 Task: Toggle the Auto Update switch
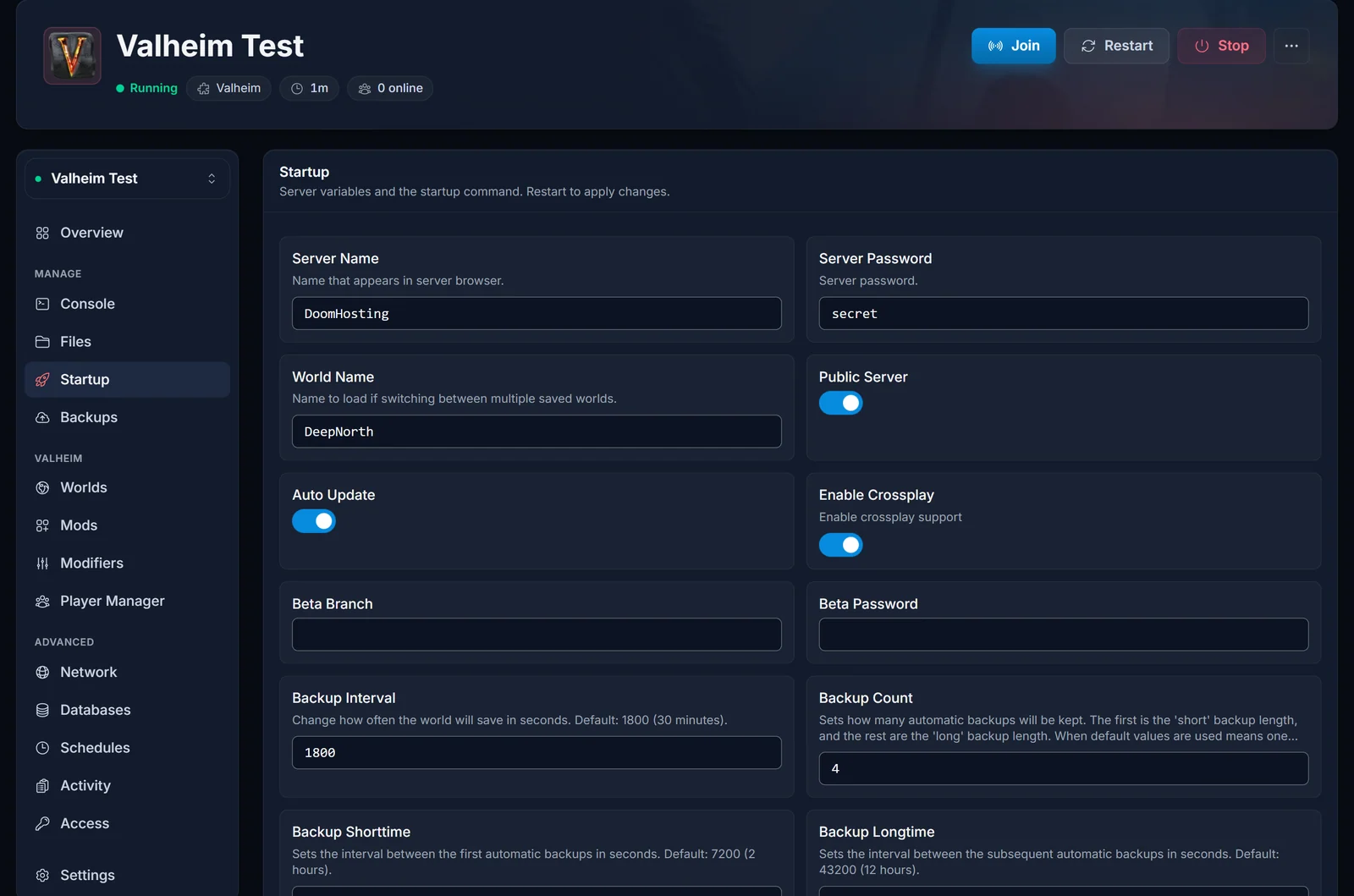pos(314,521)
